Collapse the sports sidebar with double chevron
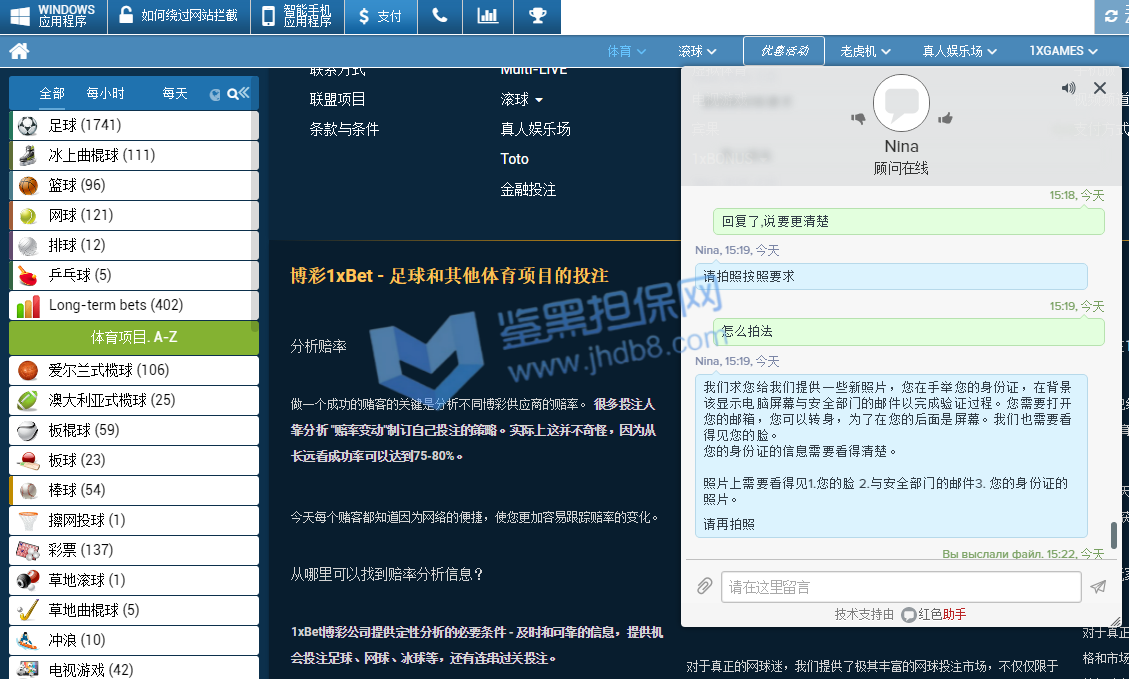Image resolution: width=1129 pixels, height=679 pixels. point(244,93)
